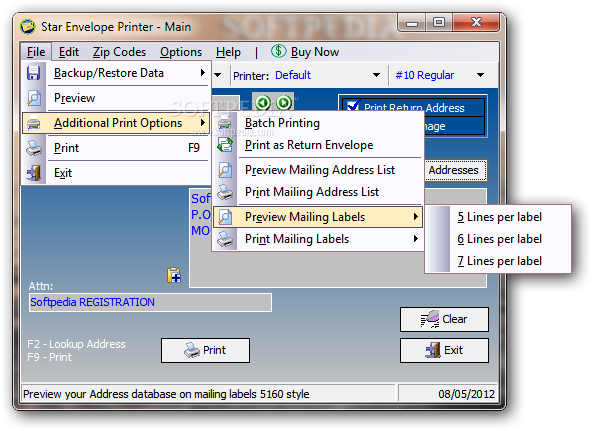
Task: Click the dollar sign Buy Now icon
Action: coord(278,51)
